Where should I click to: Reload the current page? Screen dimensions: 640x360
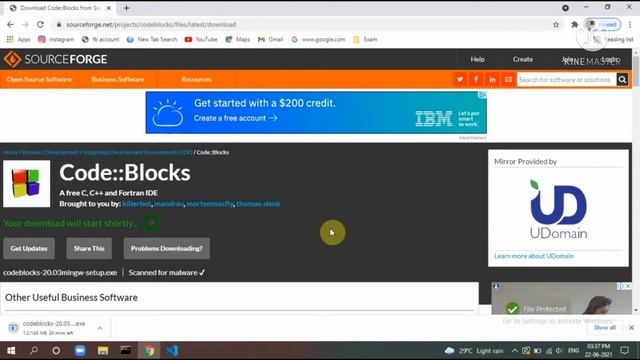pos(40,24)
